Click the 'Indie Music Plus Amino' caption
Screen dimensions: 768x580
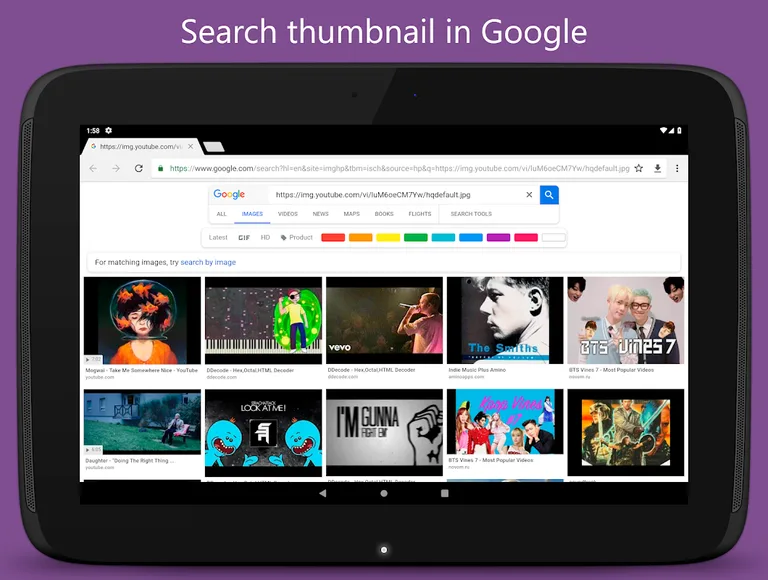(477, 370)
